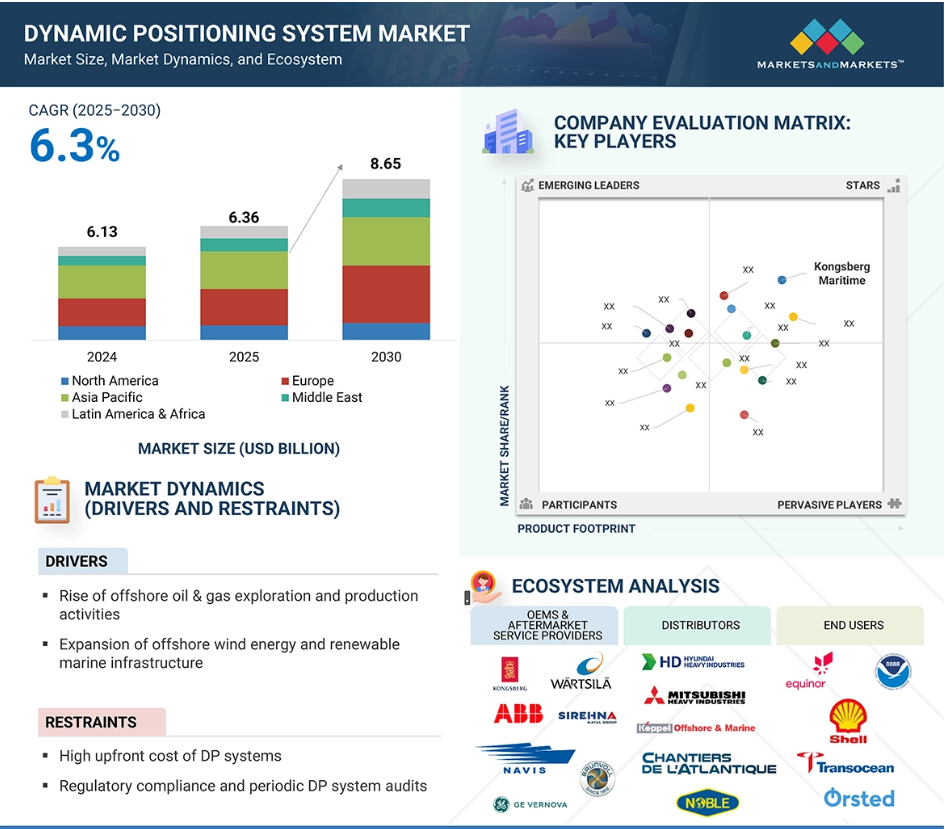The width and height of the screenshot is (945, 829).
Task: Click the Shell logo
Action: pyautogui.click(x=848, y=721)
